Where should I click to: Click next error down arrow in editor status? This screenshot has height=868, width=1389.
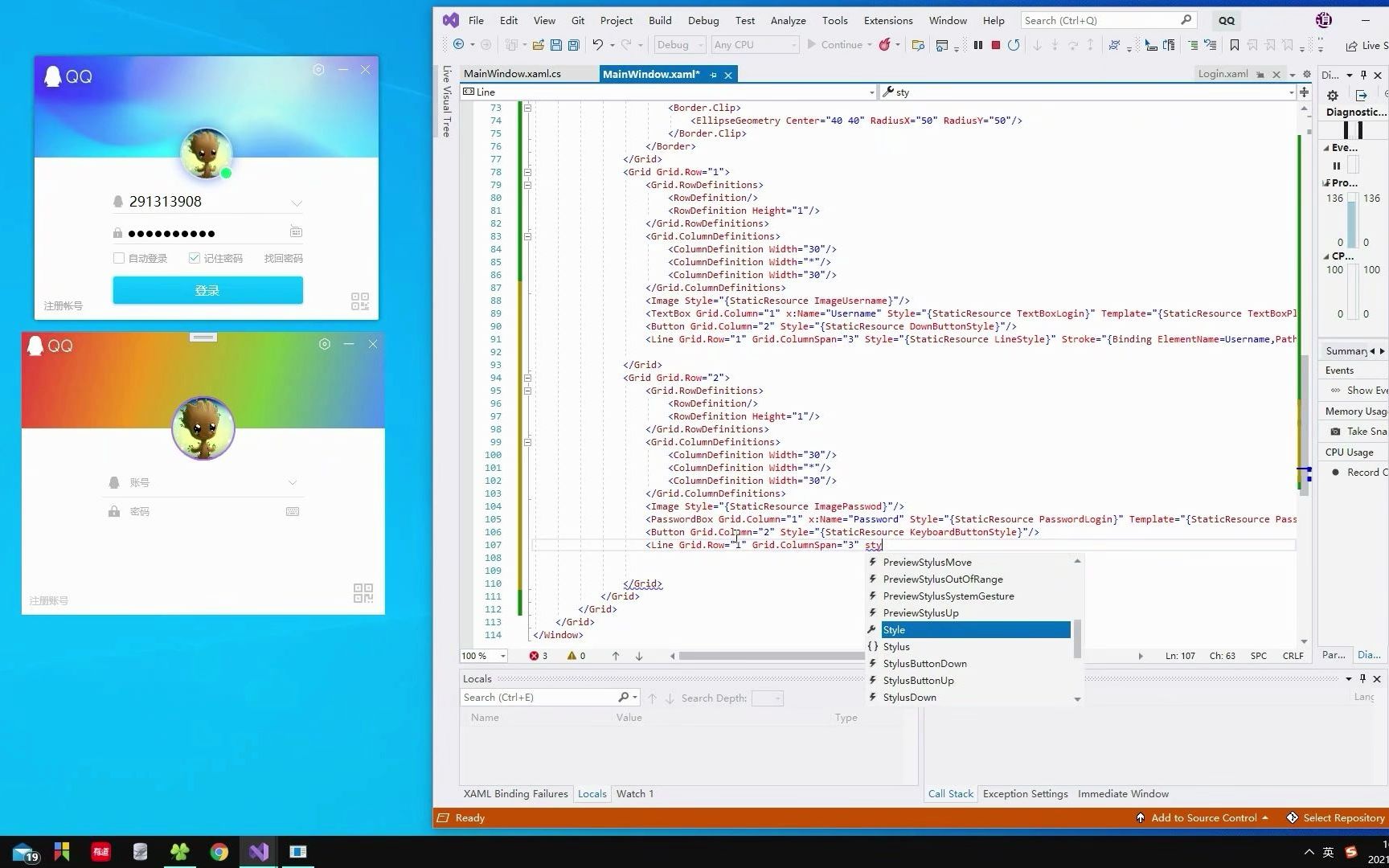coord(639,656)
